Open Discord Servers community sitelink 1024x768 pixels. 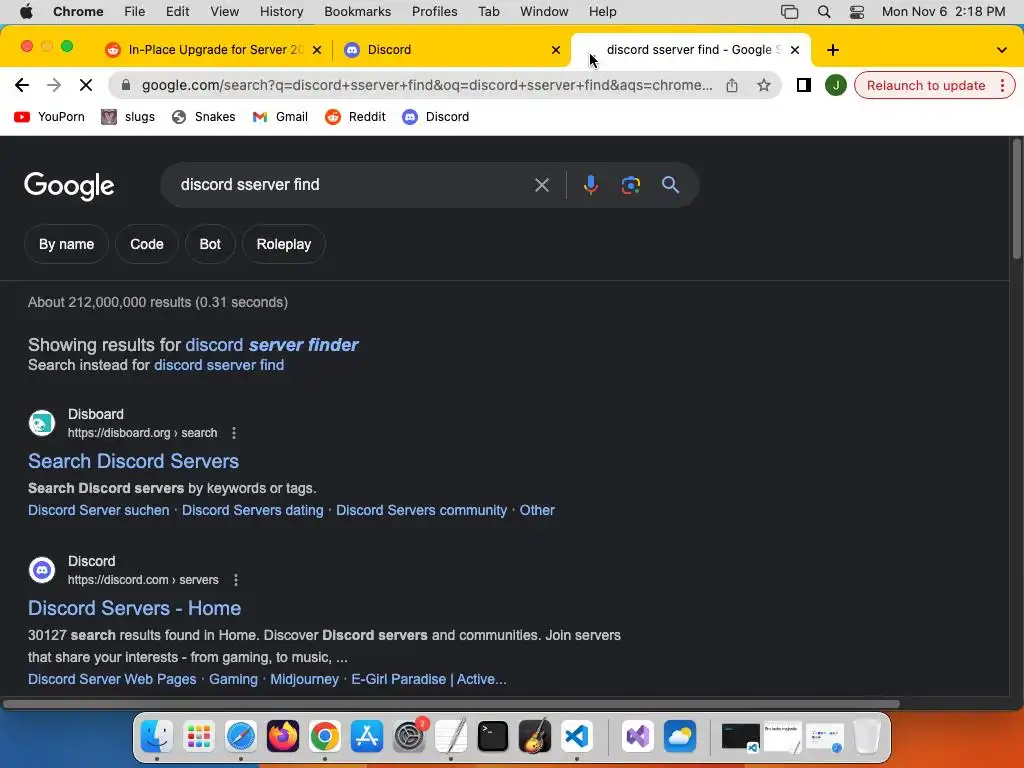[x=421, y=510]
